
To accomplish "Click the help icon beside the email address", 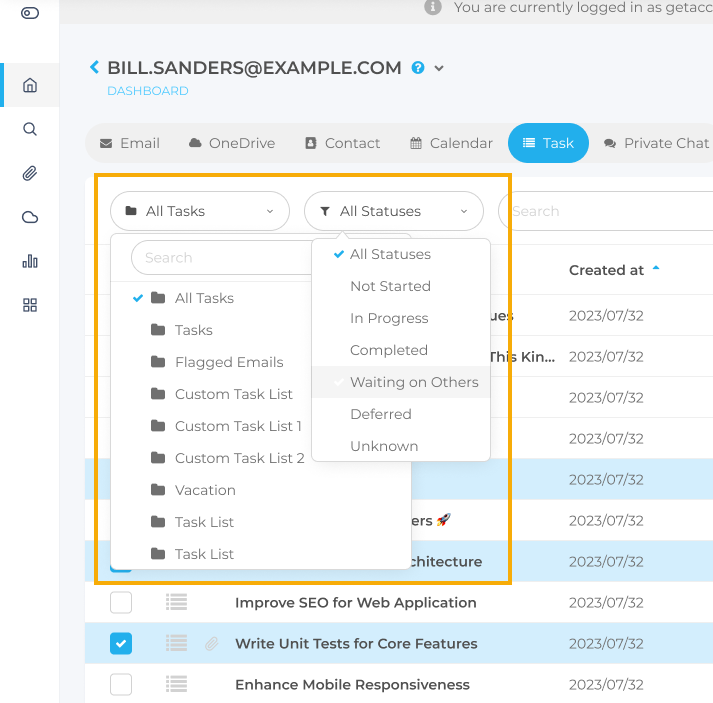I will pyautogui.click(x=418, y=68).
